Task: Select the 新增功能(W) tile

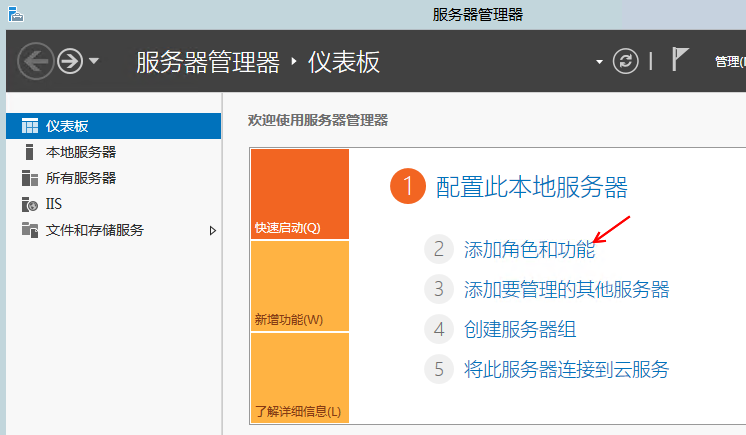Action: click(x=299, y=286)
